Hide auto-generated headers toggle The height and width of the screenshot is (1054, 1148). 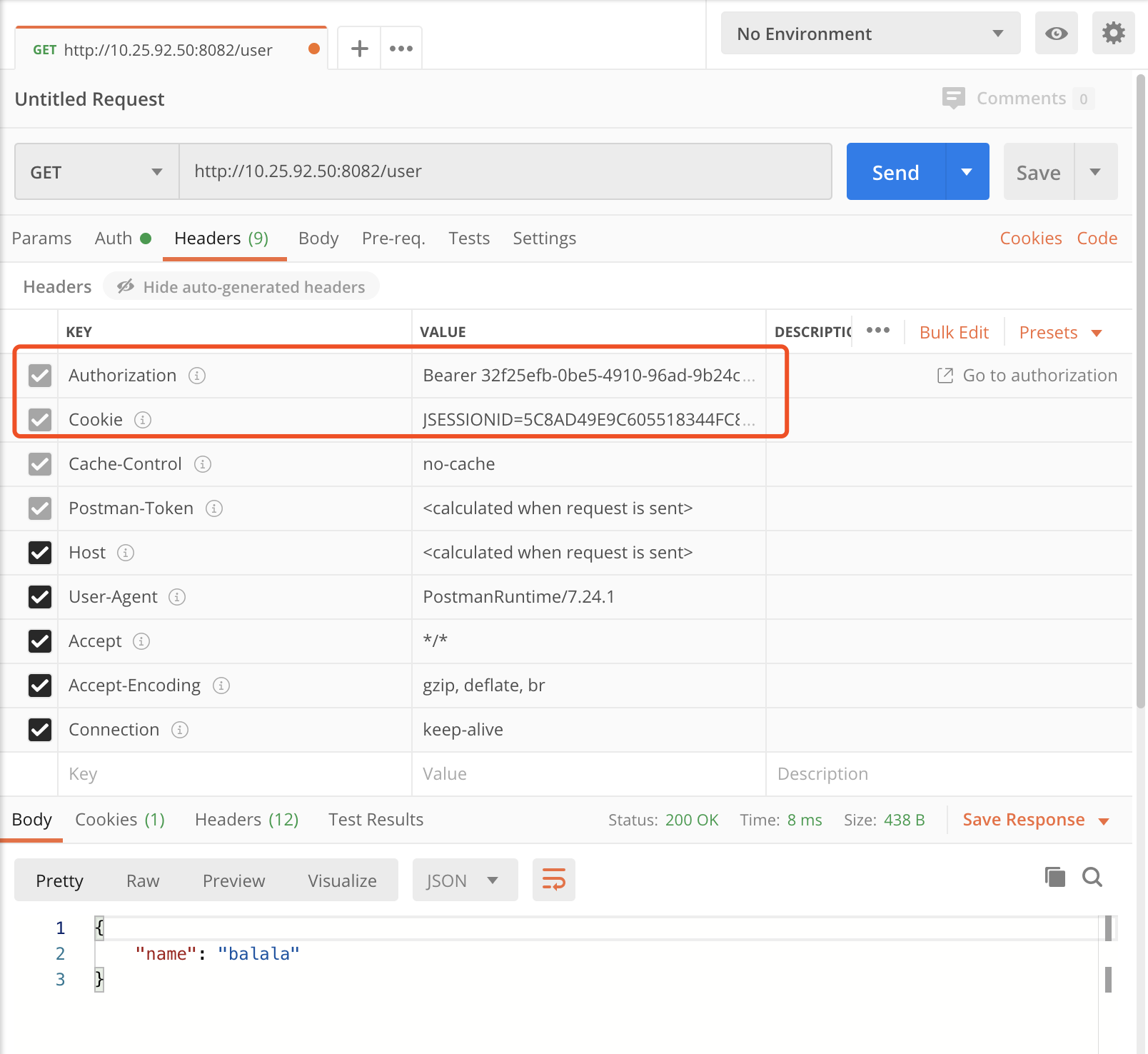coord(241,286)
